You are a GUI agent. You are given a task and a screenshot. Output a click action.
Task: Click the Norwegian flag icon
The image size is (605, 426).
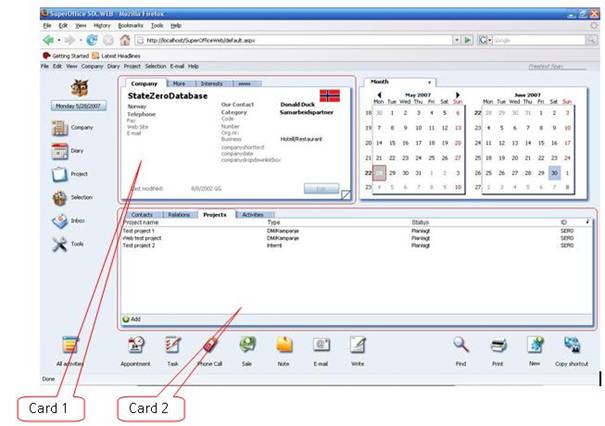tap(330, 96)
